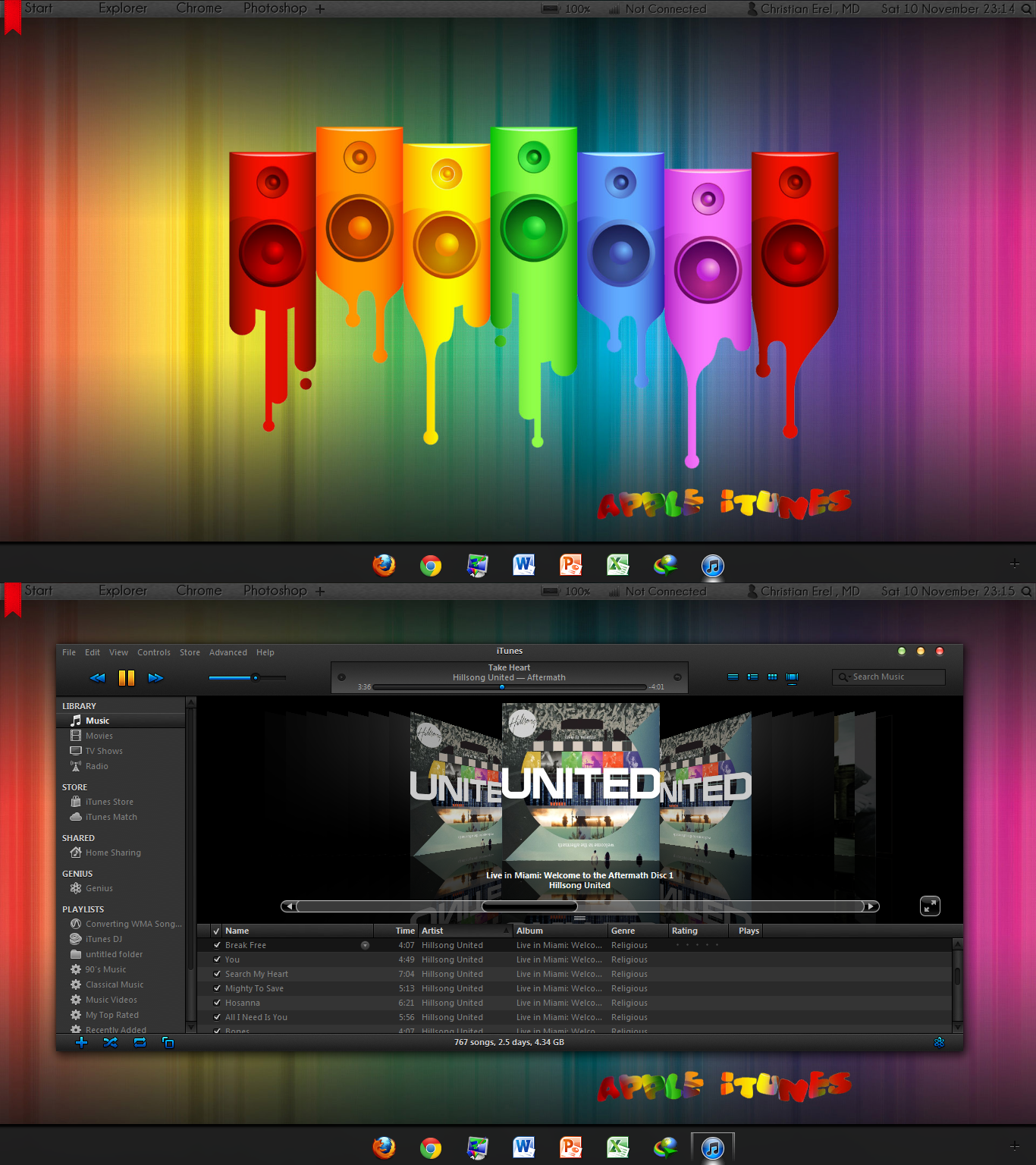Open the Genius sidebar from the status bar
1036x1165 pixels.
939,1042
